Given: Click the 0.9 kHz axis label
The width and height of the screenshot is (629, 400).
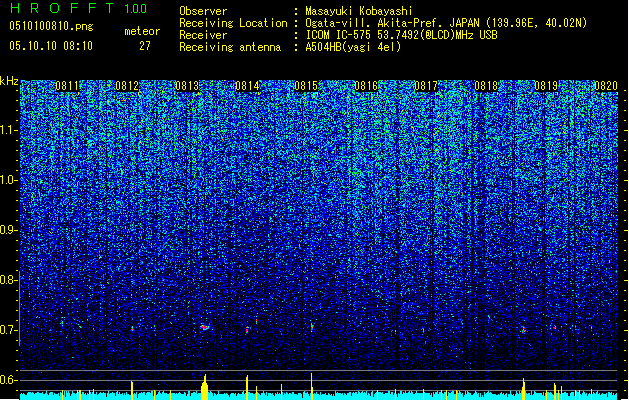Looking at the screenshot, I should coord(8,230).
